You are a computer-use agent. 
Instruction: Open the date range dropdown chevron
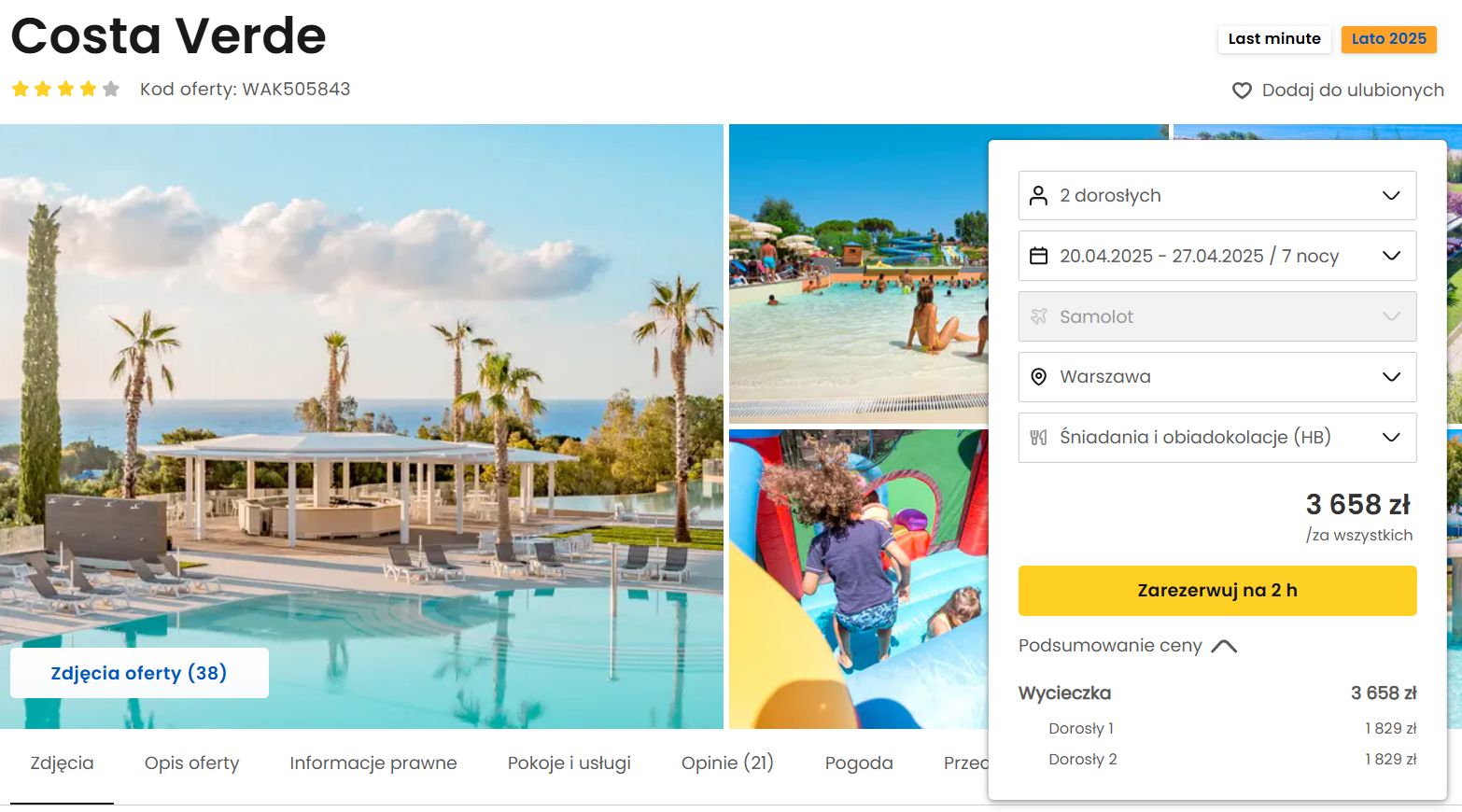[x=1391, y=256]
